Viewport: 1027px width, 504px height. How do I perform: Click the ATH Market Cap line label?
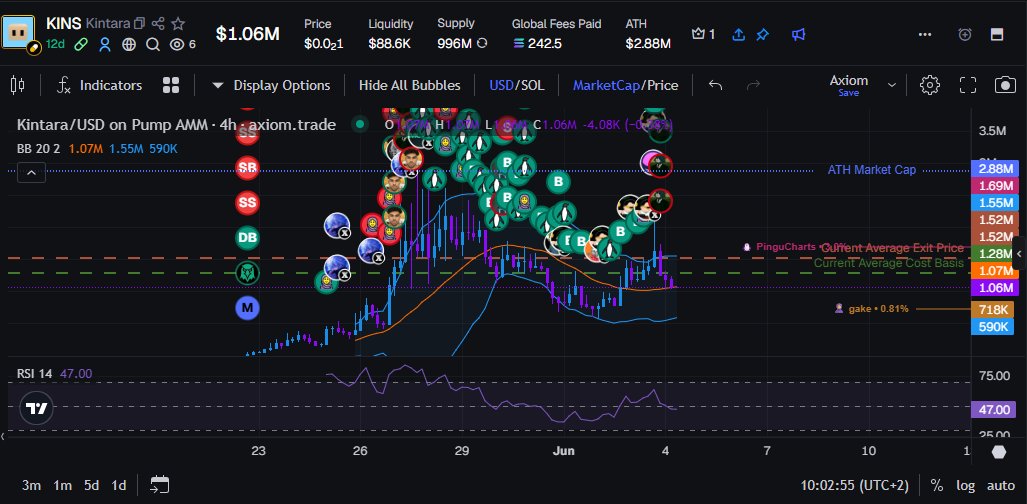click(x=872, y=170)
